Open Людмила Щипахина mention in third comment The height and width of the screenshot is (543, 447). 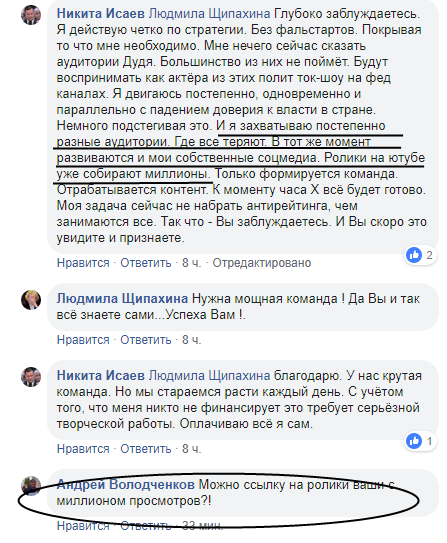pos(209,375)
